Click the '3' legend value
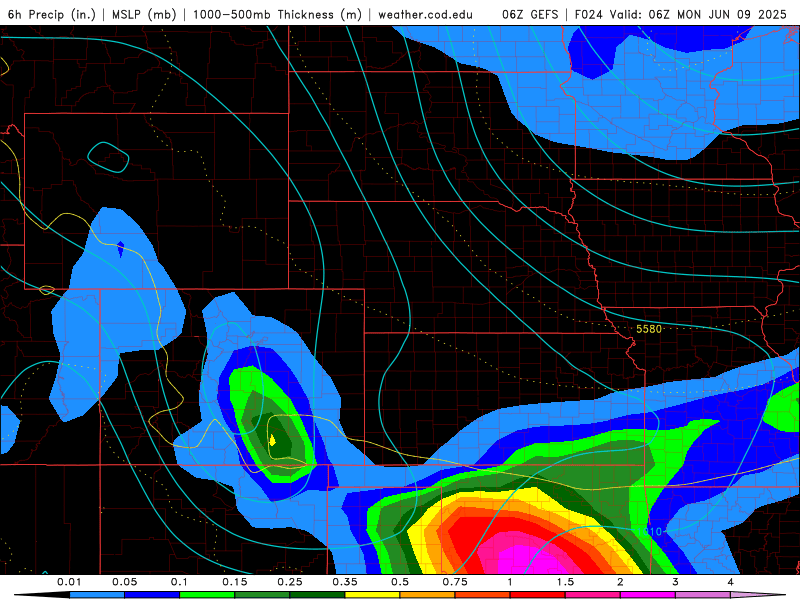800x600 pixels. coord(676,582)
